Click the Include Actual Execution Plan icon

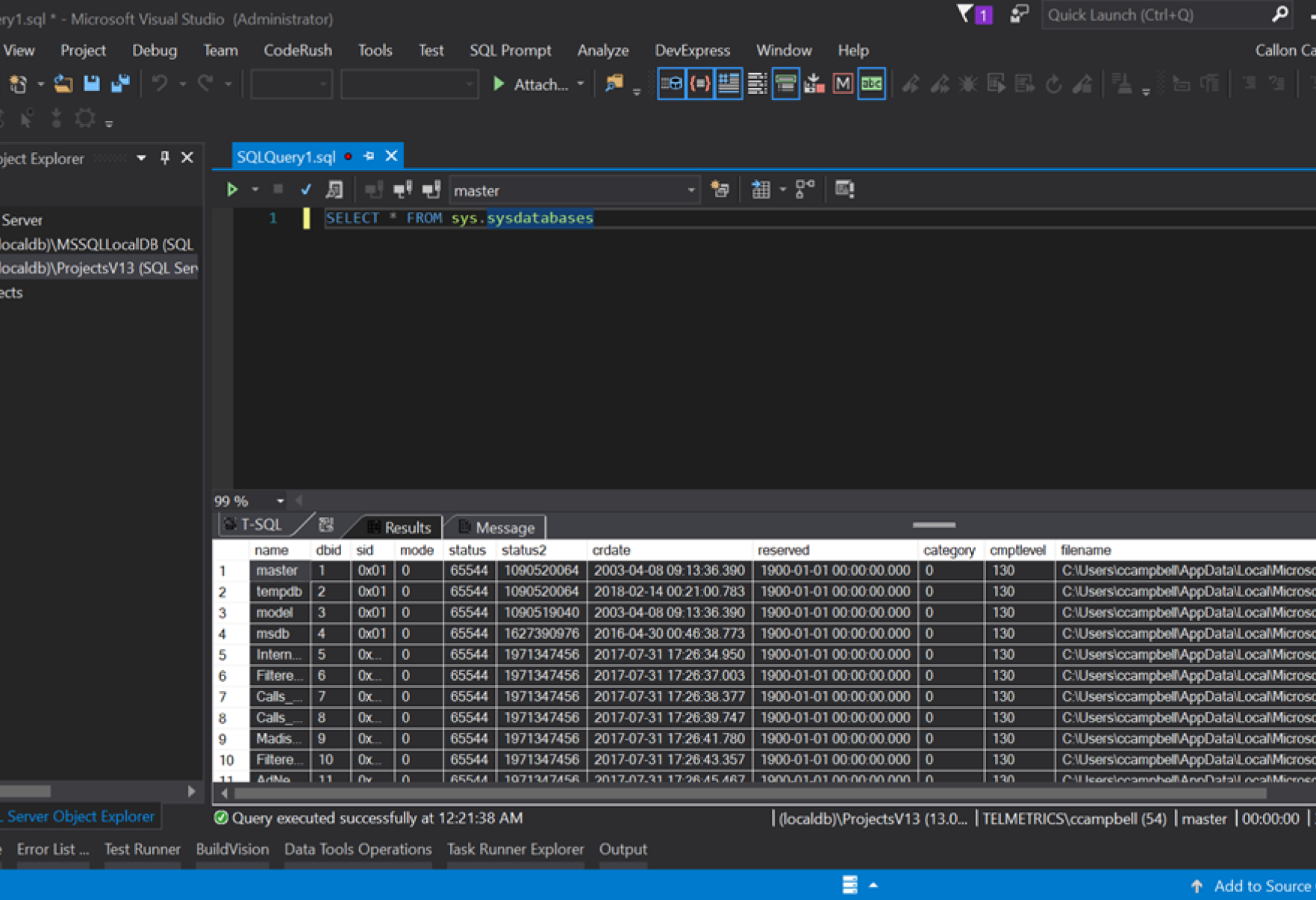[805, 190]
